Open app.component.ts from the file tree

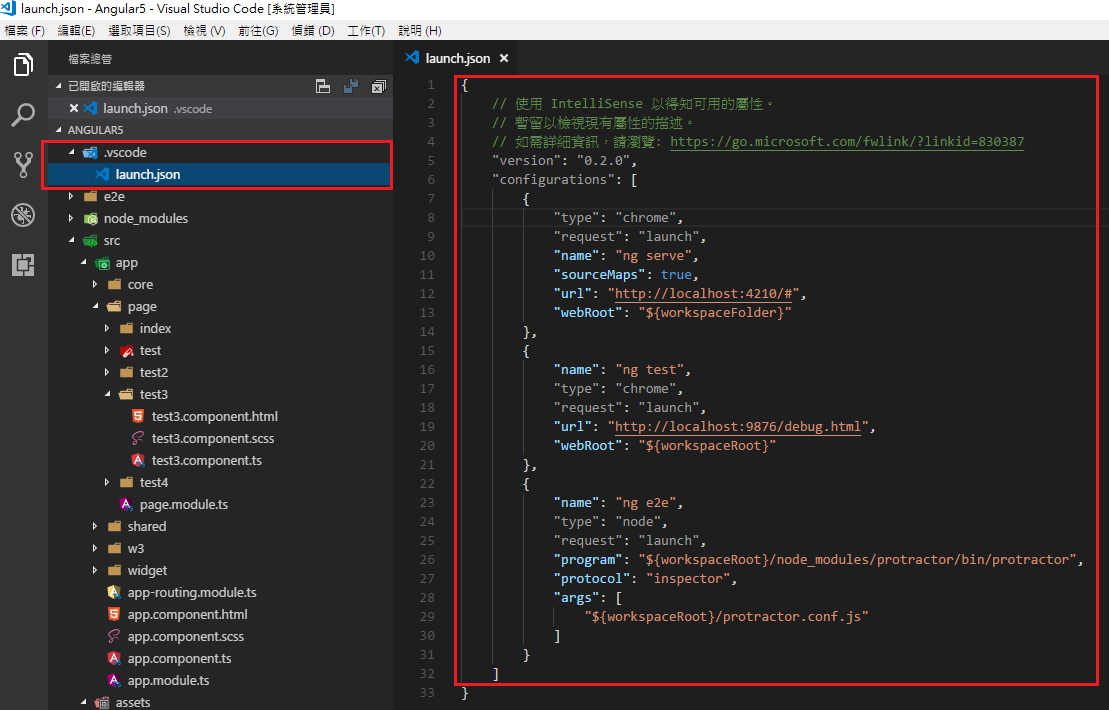pos(180,658)
